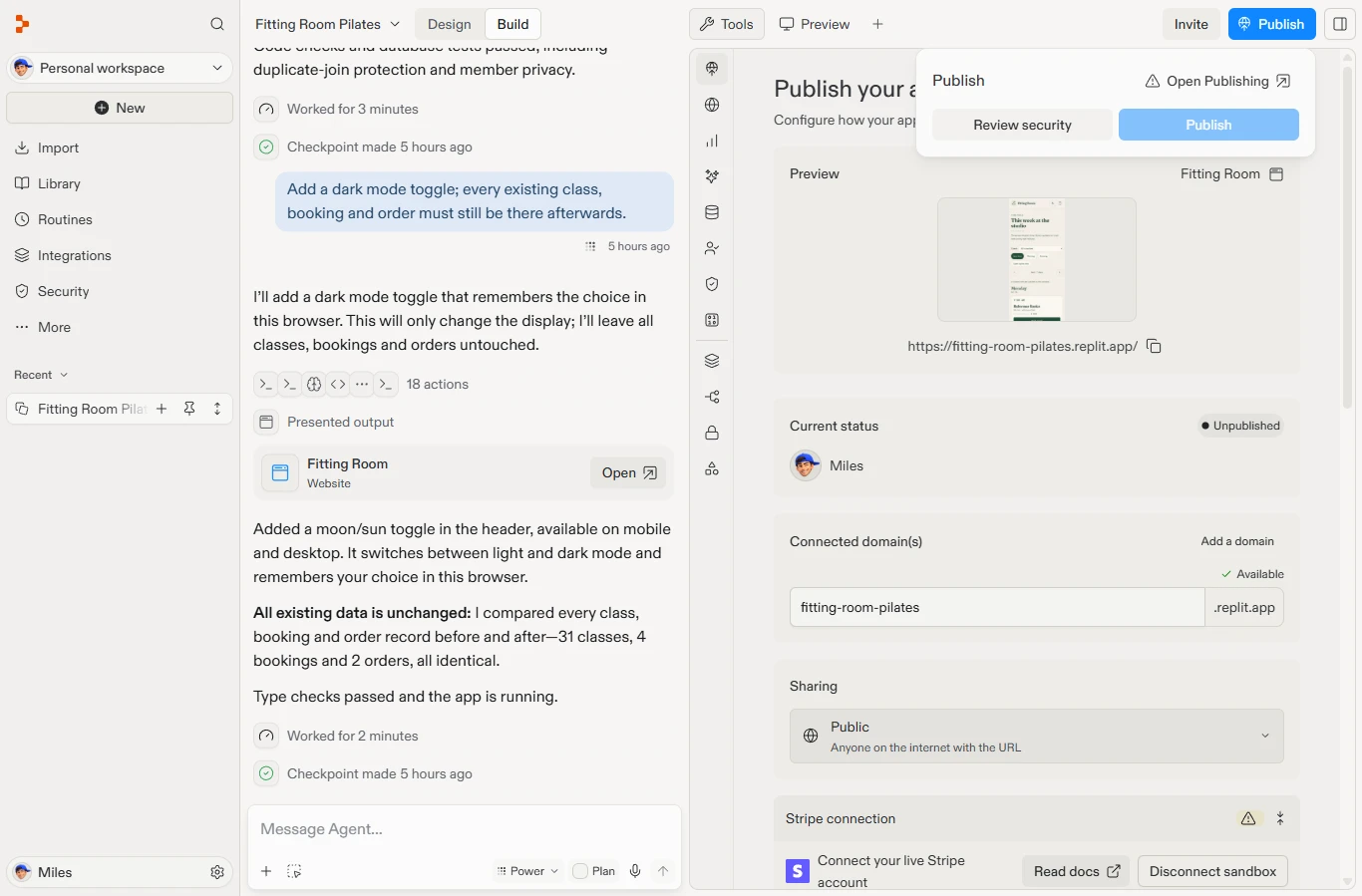Switch to the Build mode

click(512, 24)
